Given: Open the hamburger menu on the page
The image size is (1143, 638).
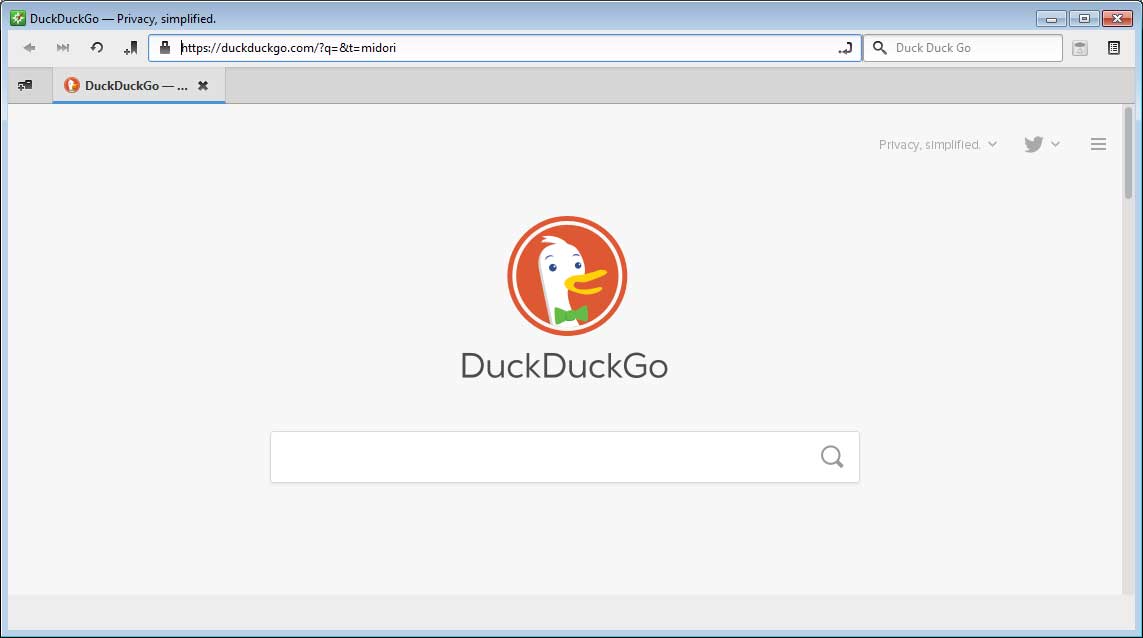Looking at the screenshot, I should 1099,144.
